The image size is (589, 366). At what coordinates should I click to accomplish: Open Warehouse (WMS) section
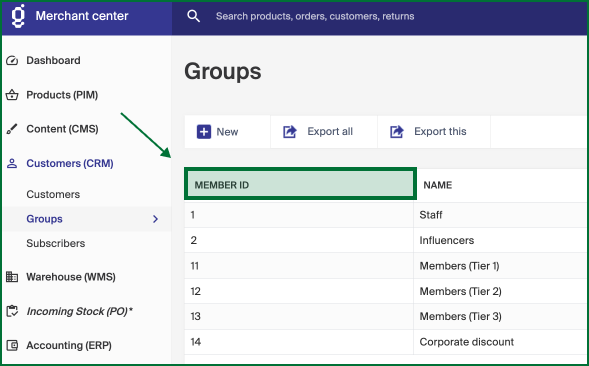(71, 277)
